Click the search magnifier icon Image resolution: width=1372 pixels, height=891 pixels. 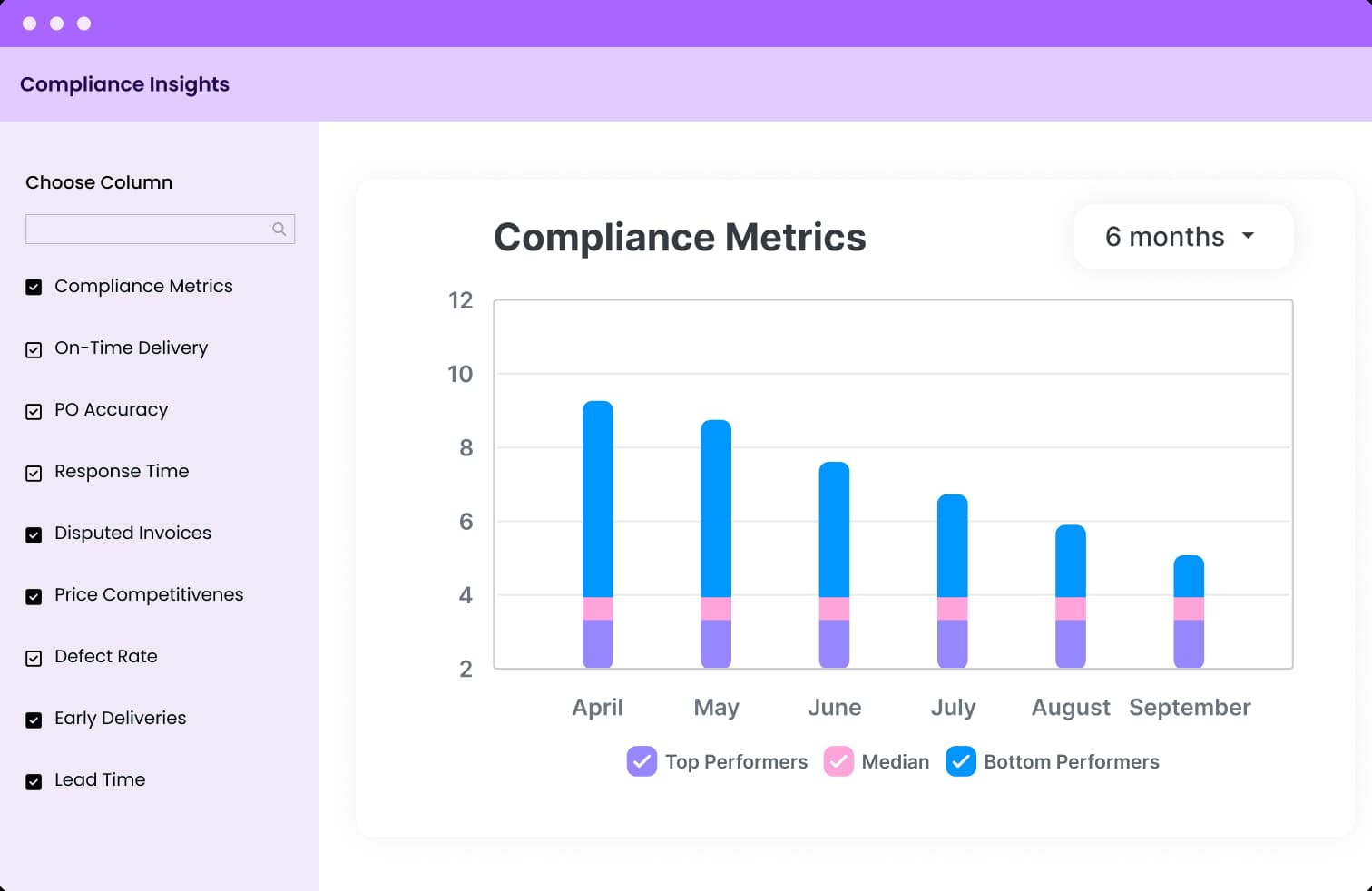(x=279, y=230)
